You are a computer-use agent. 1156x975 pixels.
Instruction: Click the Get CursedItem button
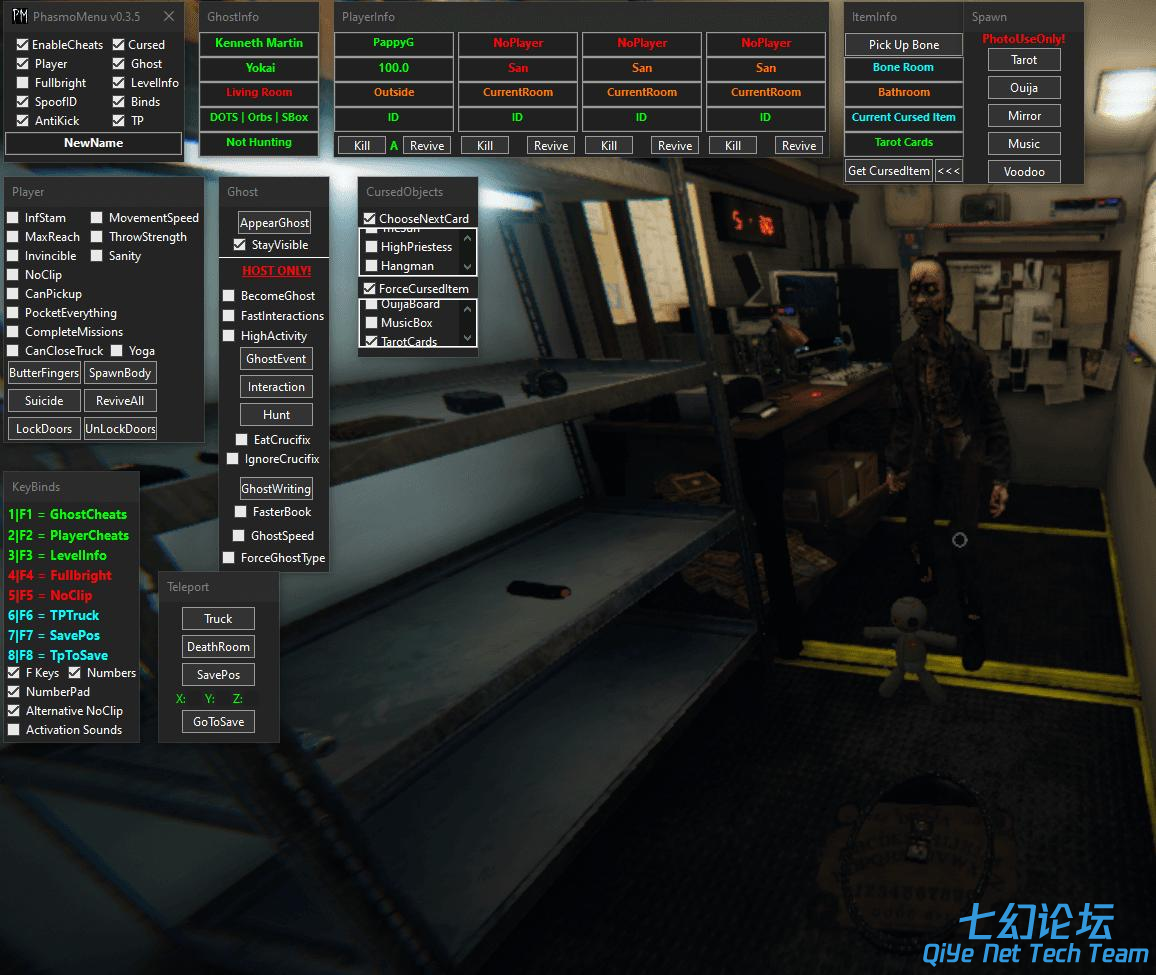coord(889,170)
